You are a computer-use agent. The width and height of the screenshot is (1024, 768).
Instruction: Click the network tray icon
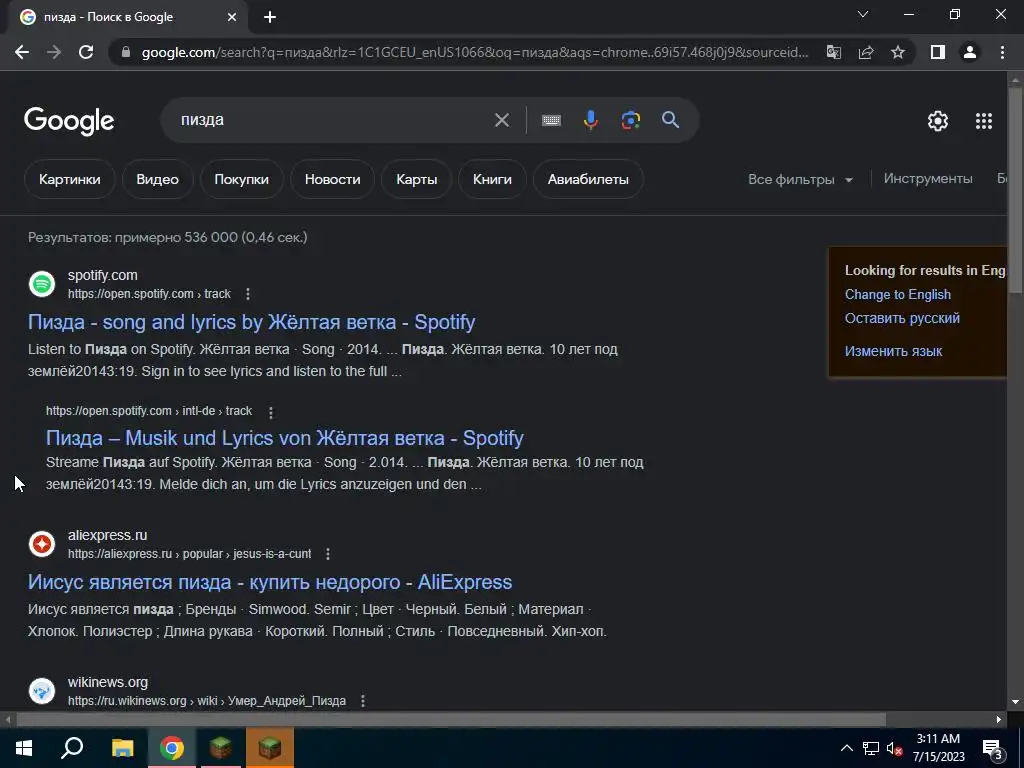(871, 748)
